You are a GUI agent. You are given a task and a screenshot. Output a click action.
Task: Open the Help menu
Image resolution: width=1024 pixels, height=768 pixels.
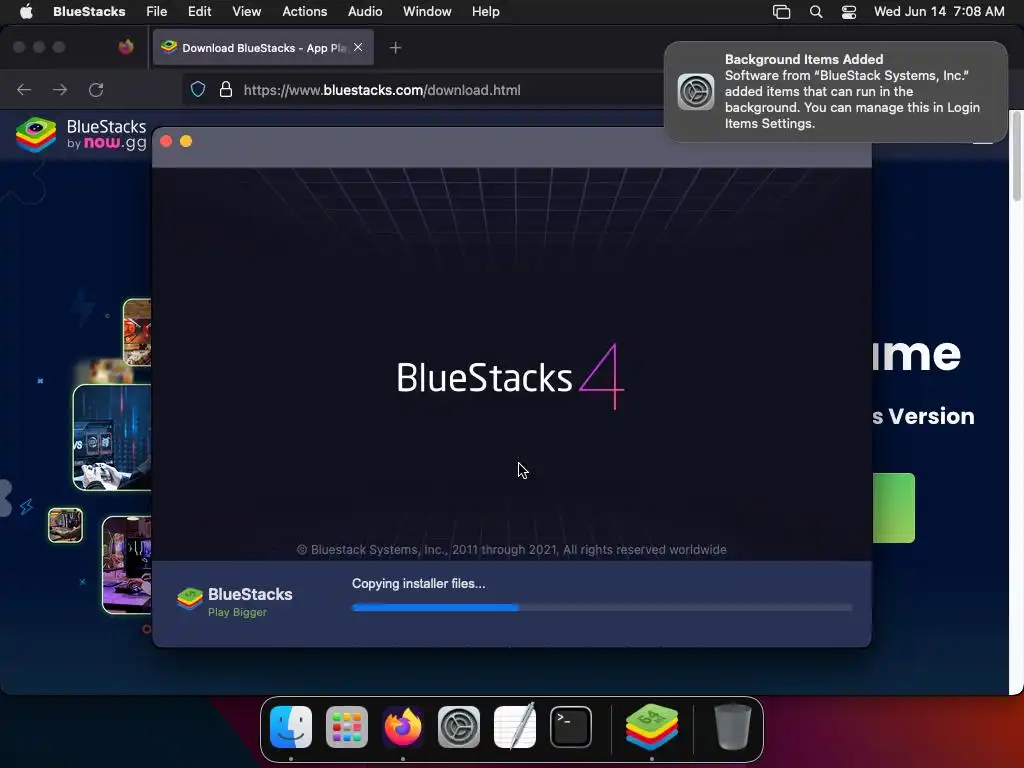(485, 12)
